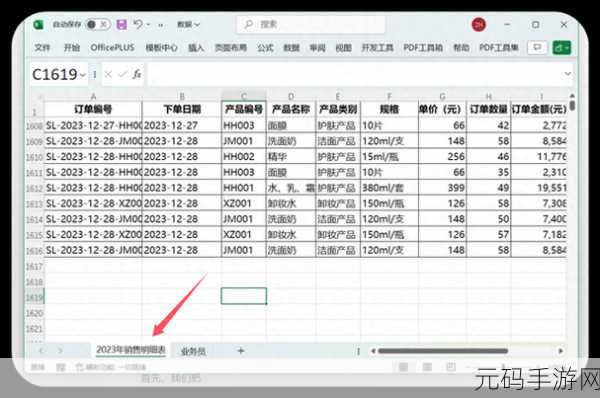Click the horizontal scrollbar thumb
This screenshot has height=398, width=600.
point(443,351)
